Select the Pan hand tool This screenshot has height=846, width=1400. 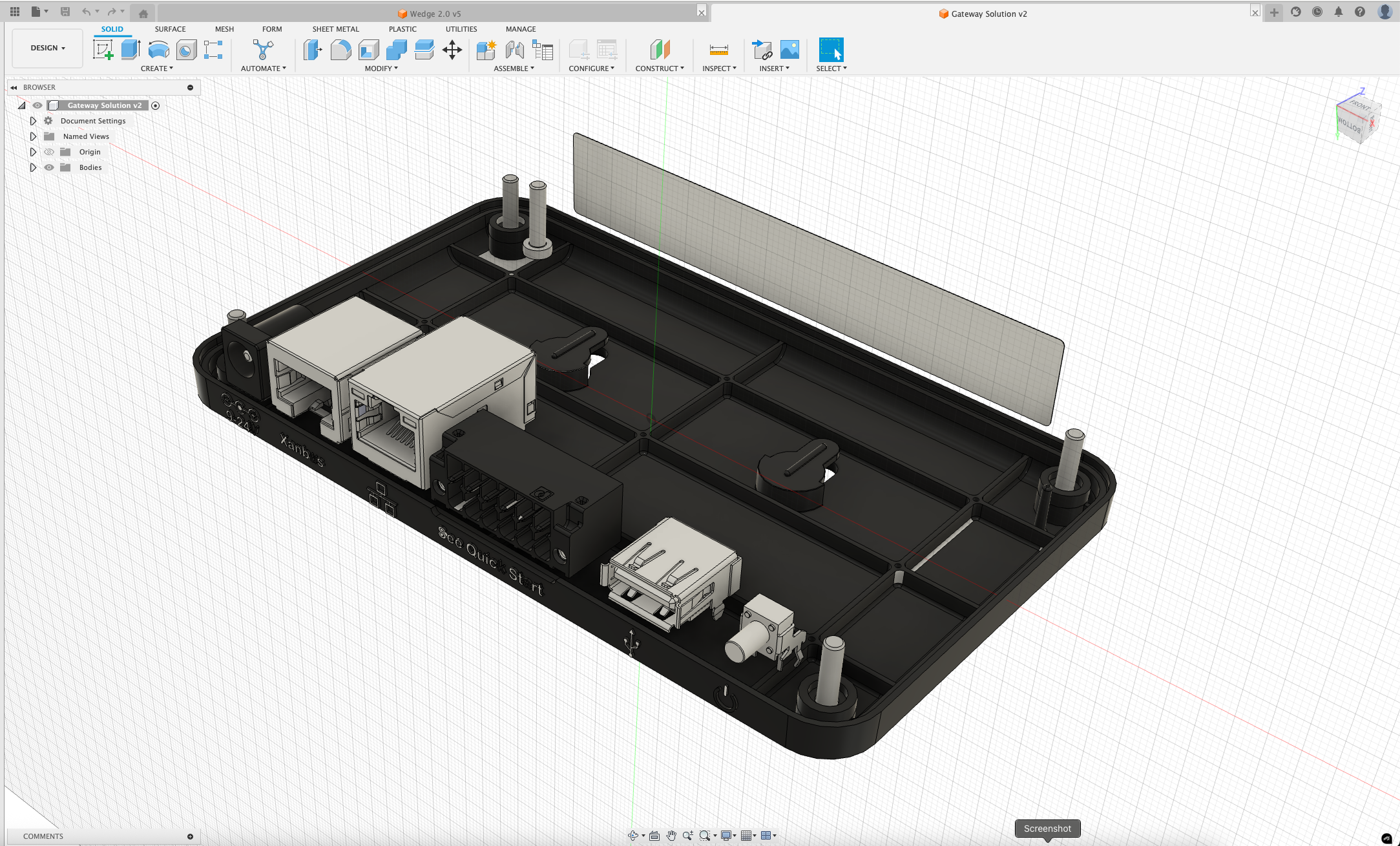pos(671,836)
